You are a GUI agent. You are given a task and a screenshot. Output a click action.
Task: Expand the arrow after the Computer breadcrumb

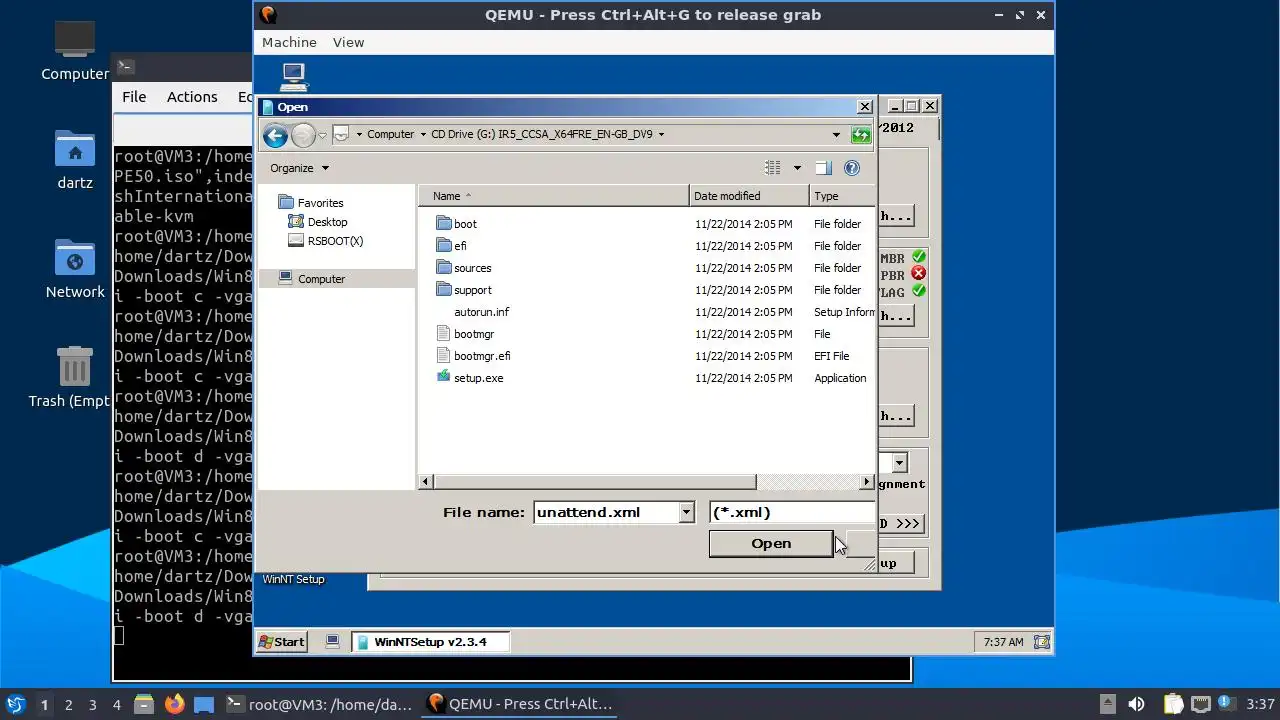(x=423, y=134)
